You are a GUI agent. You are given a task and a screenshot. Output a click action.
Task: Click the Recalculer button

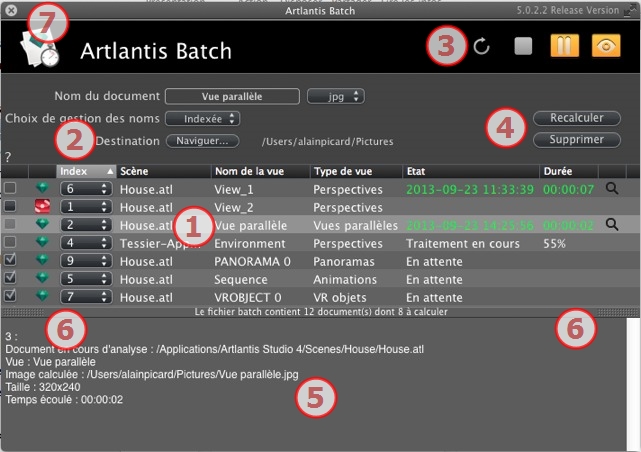(576, 118)
